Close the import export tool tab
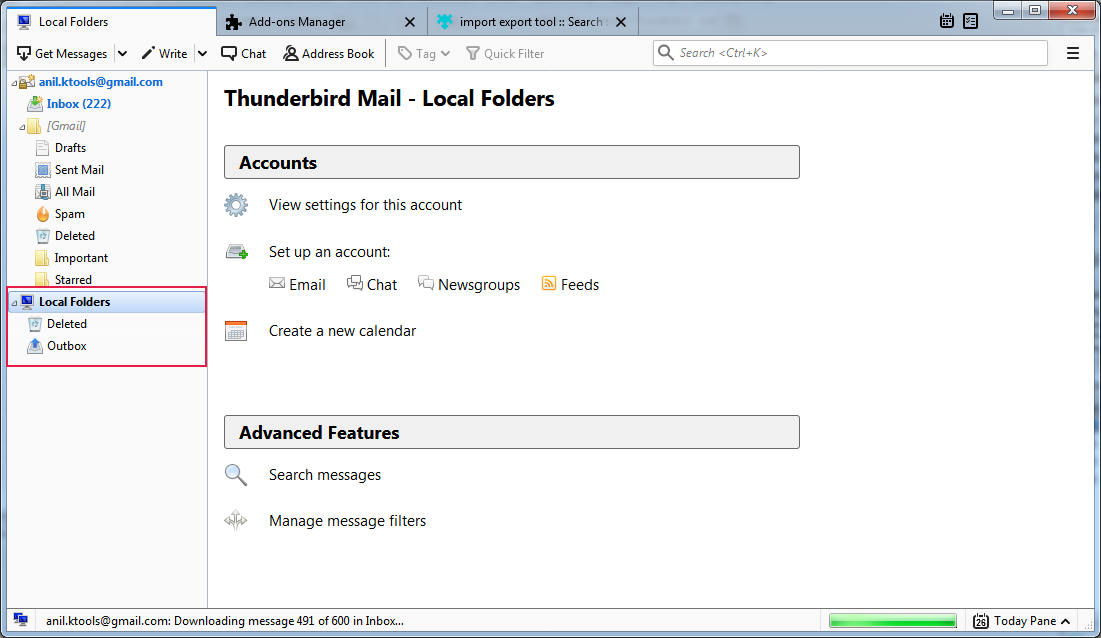 [x=621, y=22]
